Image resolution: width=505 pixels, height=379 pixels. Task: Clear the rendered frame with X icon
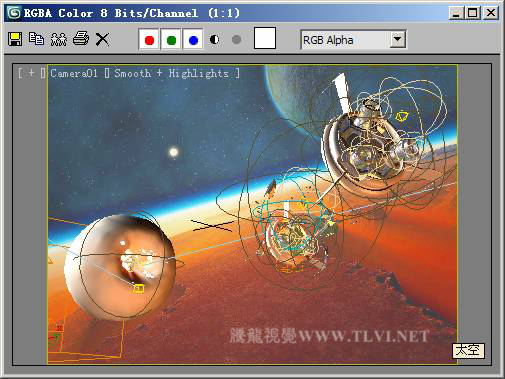pos(102,39)
